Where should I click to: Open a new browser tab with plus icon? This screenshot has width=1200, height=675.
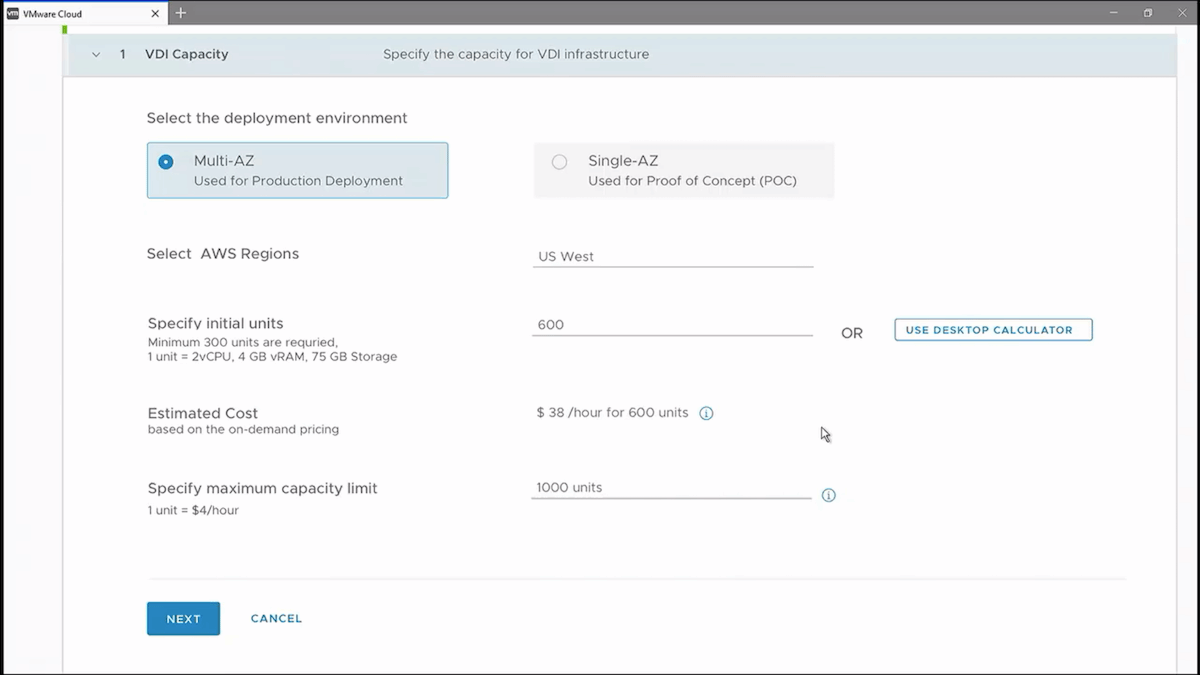coord(181,13)
